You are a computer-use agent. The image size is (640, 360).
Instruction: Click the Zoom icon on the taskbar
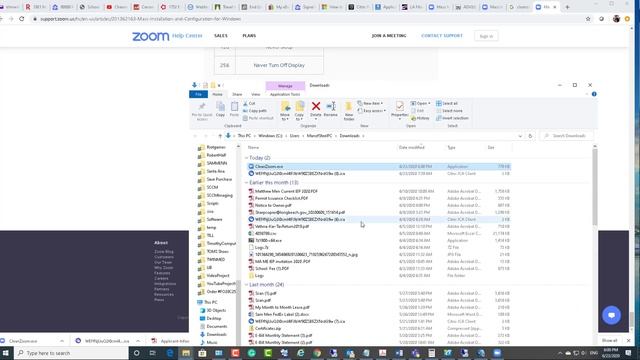497,353
